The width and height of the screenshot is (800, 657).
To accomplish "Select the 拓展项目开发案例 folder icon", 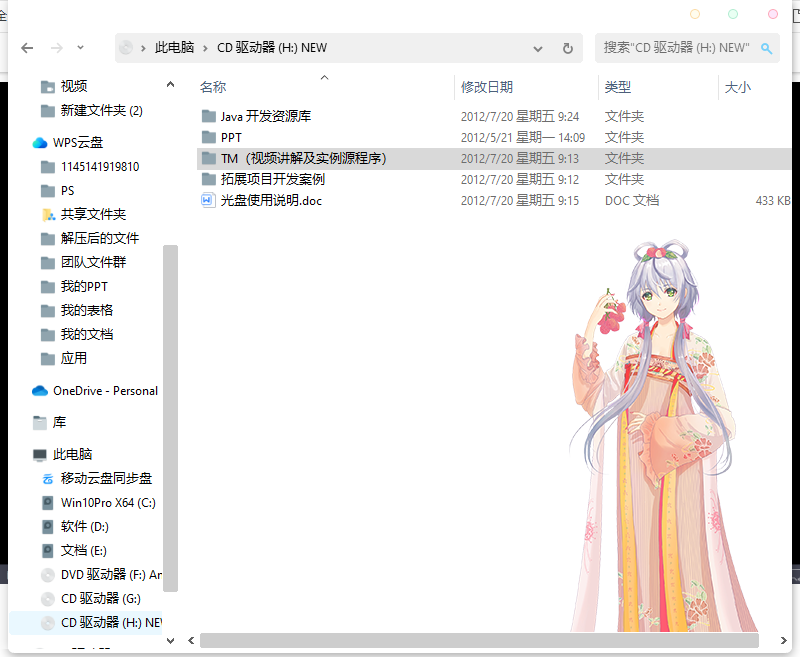I will coord(209,179).
